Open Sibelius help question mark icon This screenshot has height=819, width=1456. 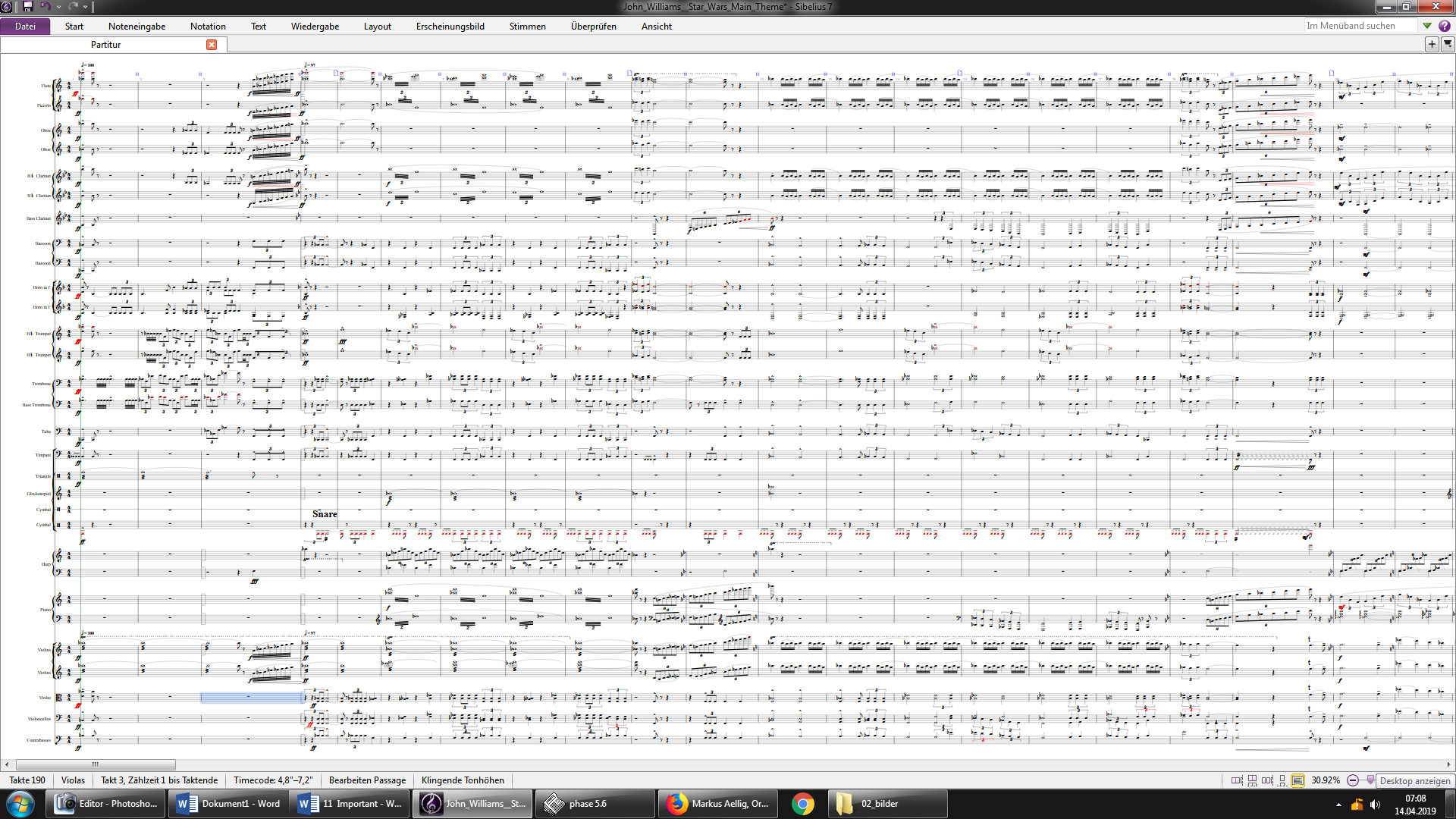pyautogui.click(x=1445, y=26)
